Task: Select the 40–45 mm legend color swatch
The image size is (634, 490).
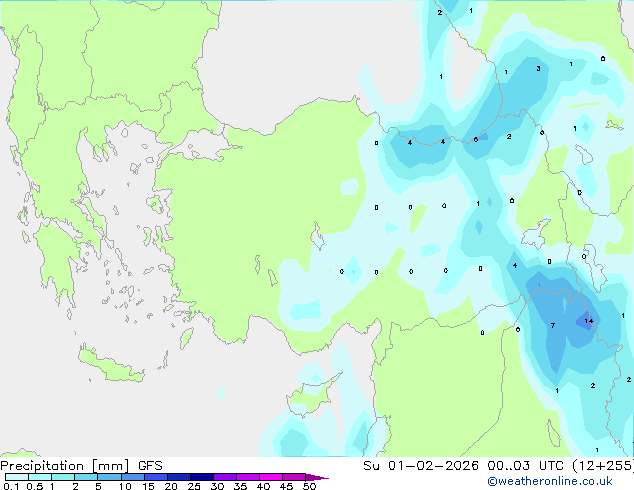Action: click(x=271, y=477)
